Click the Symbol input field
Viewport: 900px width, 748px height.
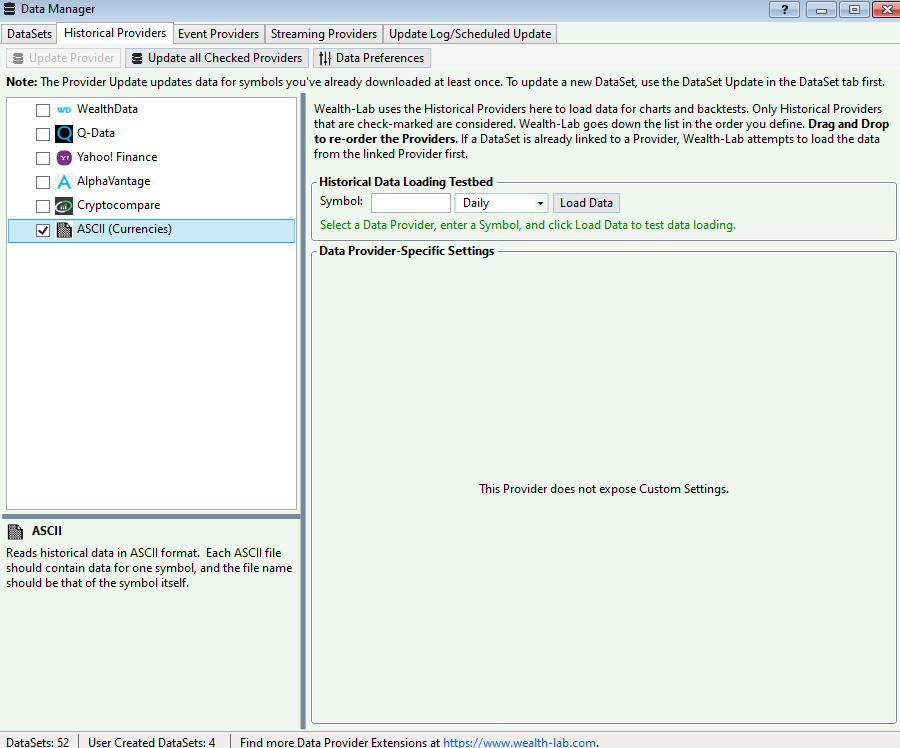(411, 203)
